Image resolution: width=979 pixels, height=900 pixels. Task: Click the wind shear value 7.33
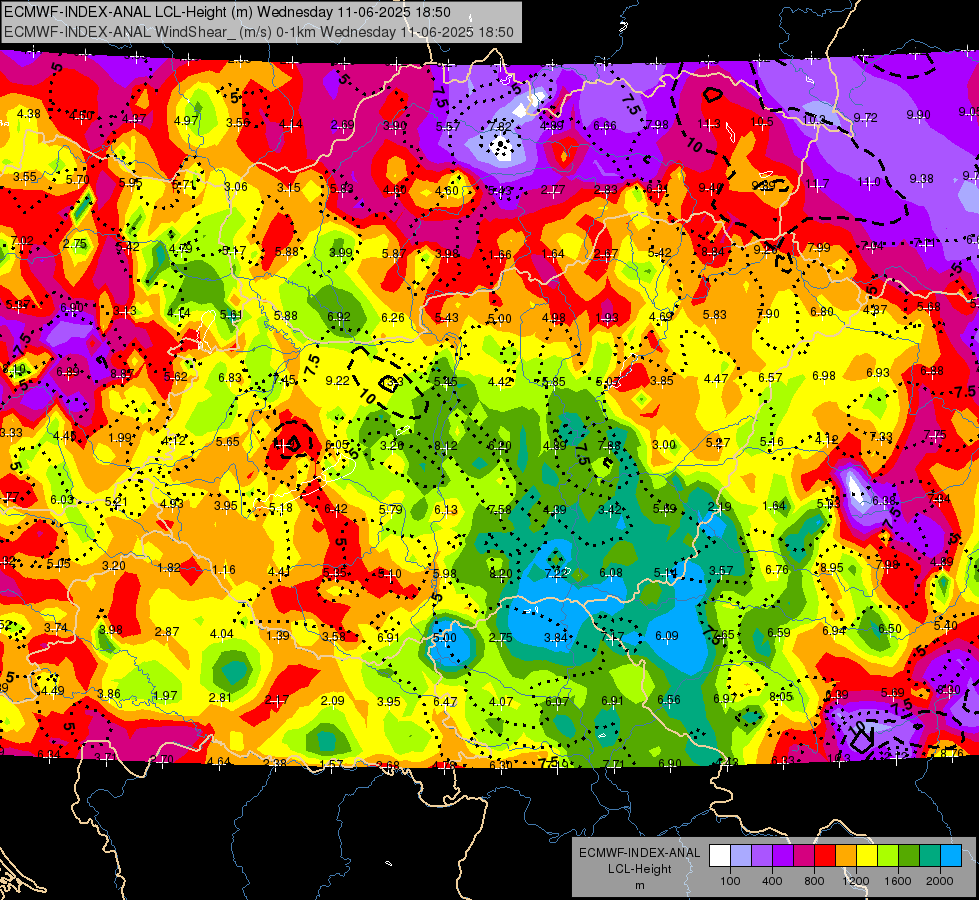tap(881, 437)
